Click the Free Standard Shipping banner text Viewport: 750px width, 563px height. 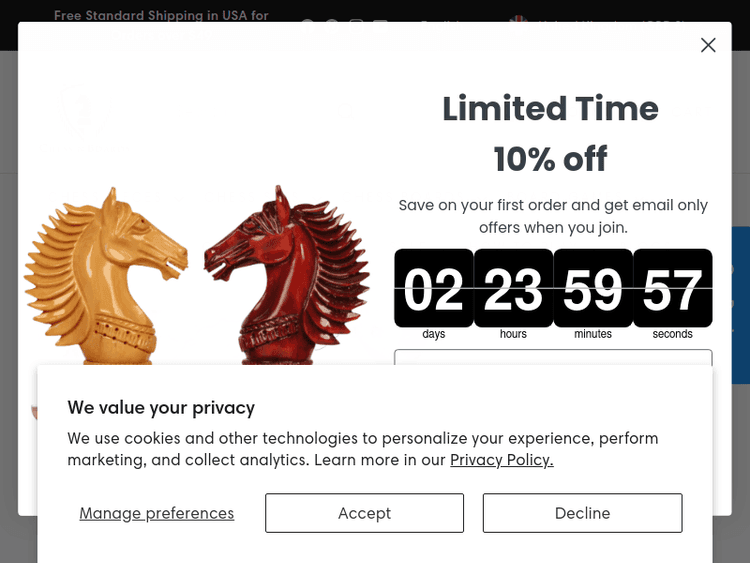pos(161,15)
